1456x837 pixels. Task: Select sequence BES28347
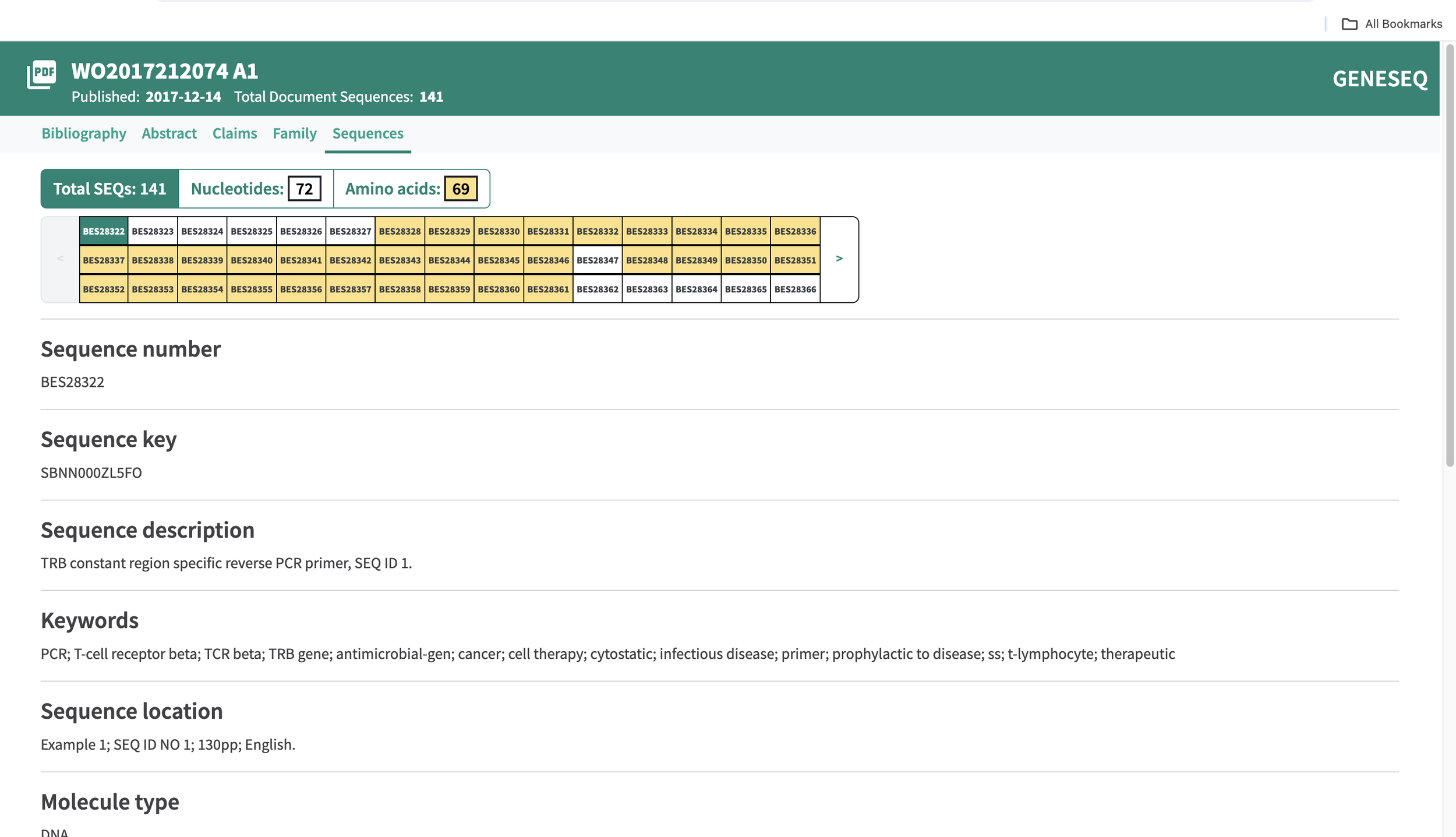(598, 260)
